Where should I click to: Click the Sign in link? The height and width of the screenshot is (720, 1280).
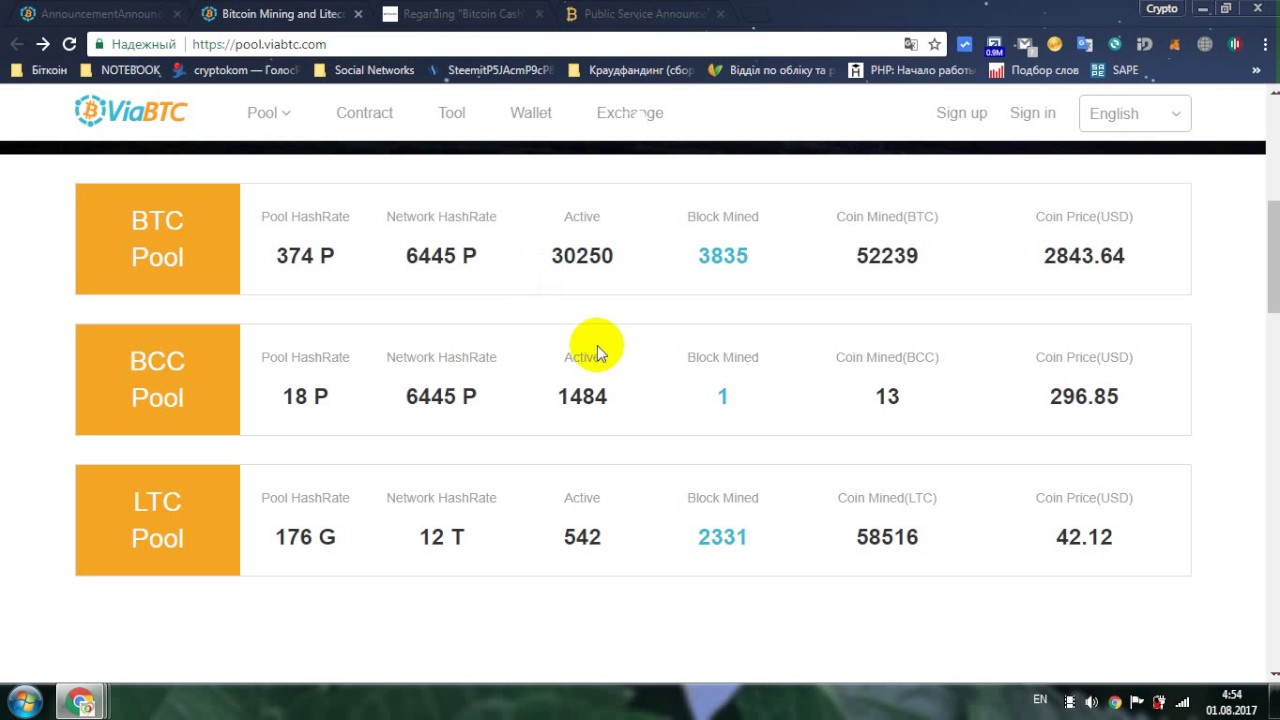[1032, 113]
